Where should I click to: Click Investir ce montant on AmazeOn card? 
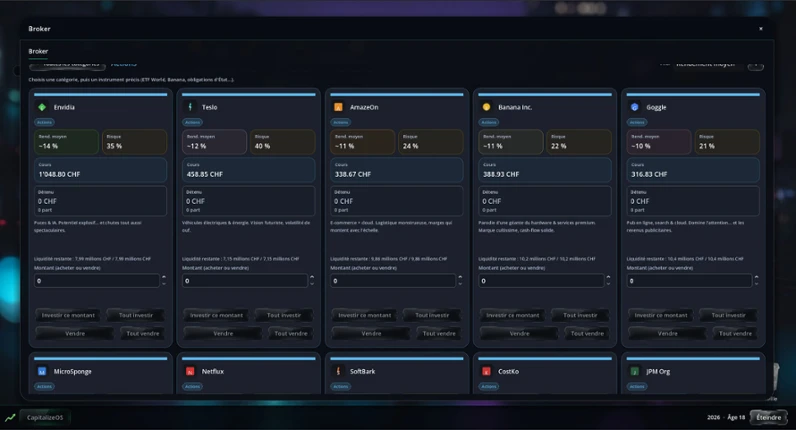click(x=365, y=315)
